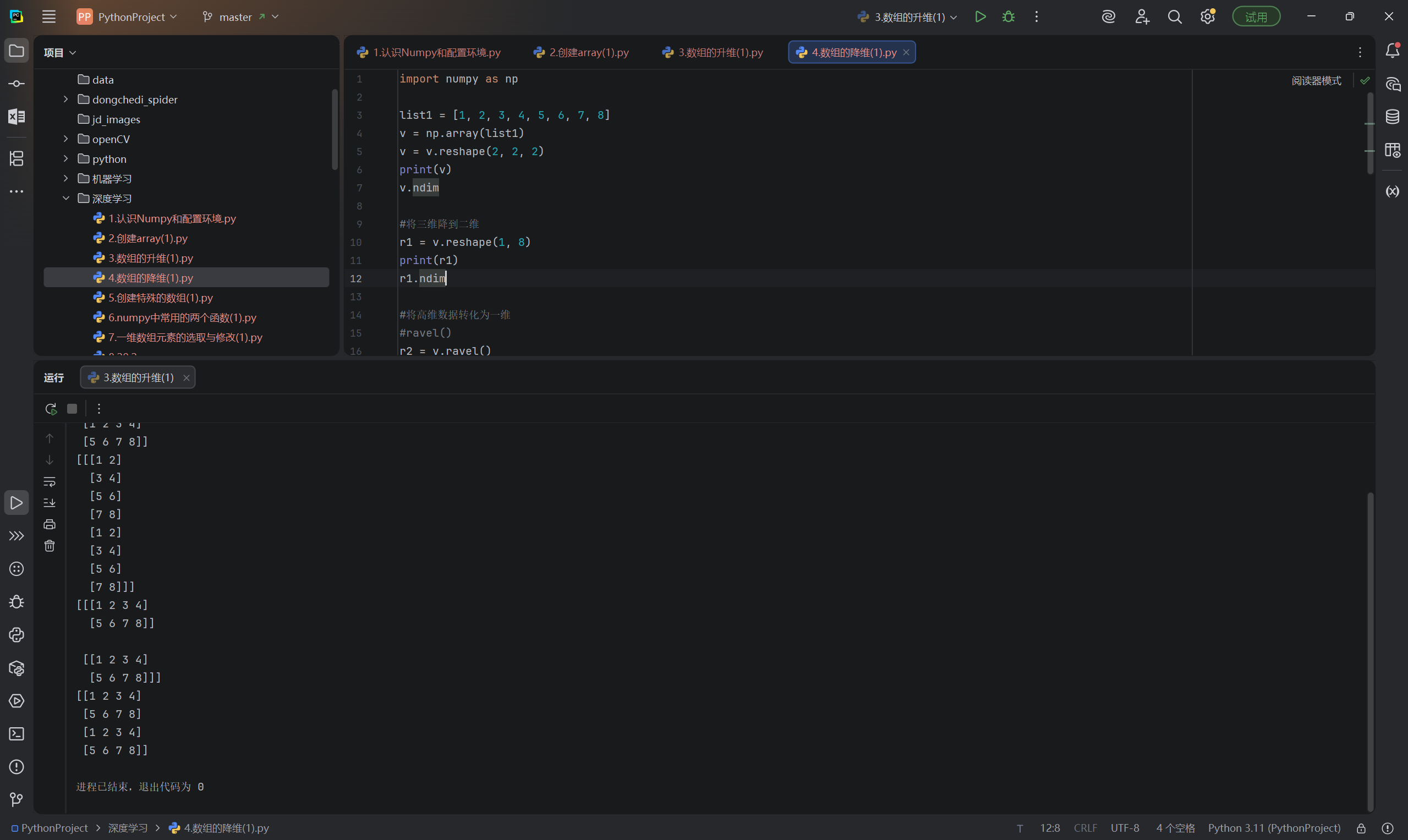Print console output printer icon
Viewport: 1408px width, 840px height.
tap(50, 524)
